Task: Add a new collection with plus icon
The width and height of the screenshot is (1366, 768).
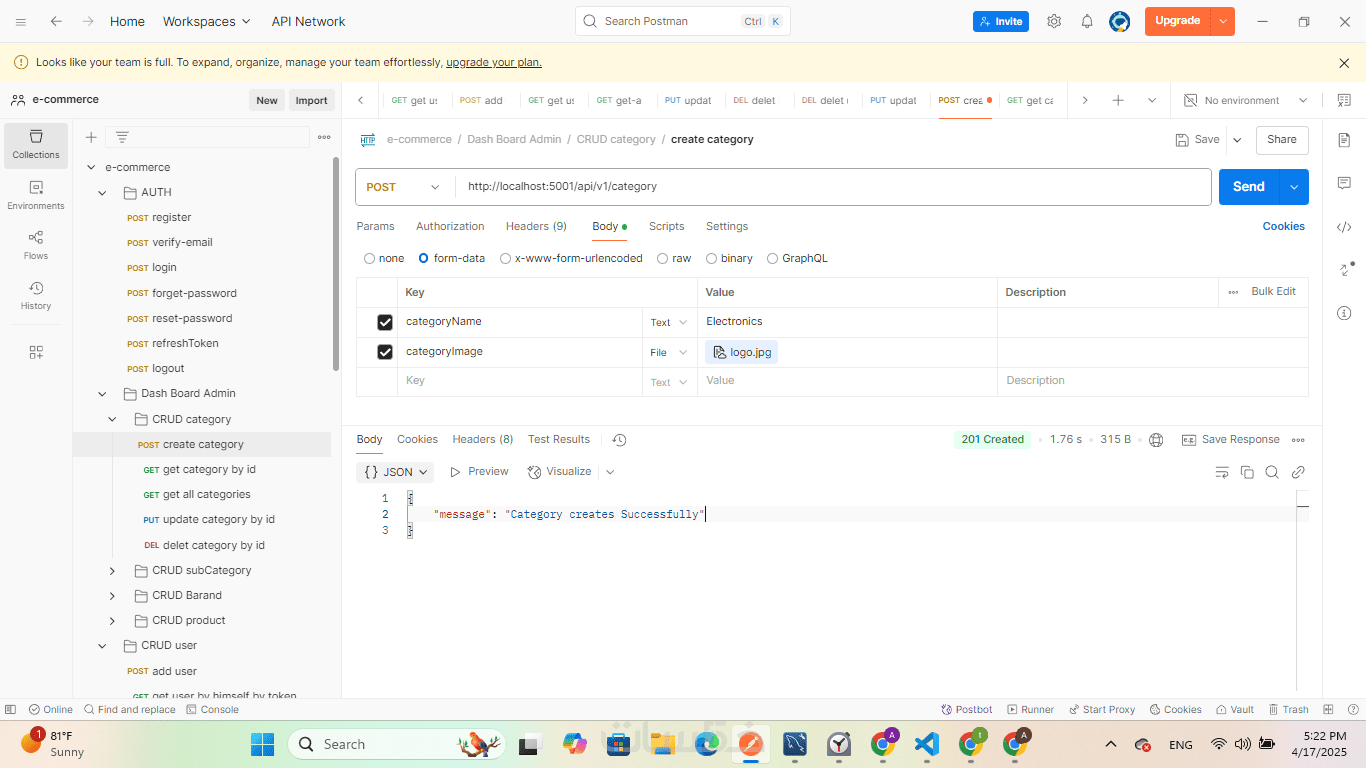Action: tap(91, 137)
